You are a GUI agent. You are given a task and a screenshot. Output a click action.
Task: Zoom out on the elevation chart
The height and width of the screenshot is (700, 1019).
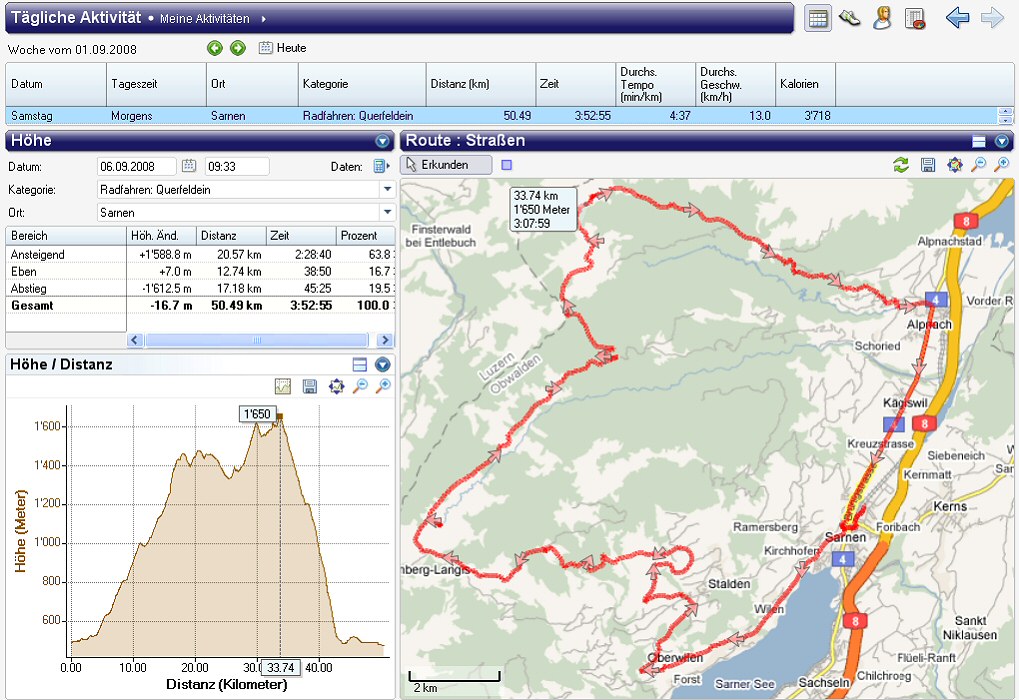(x=360, y=386)
